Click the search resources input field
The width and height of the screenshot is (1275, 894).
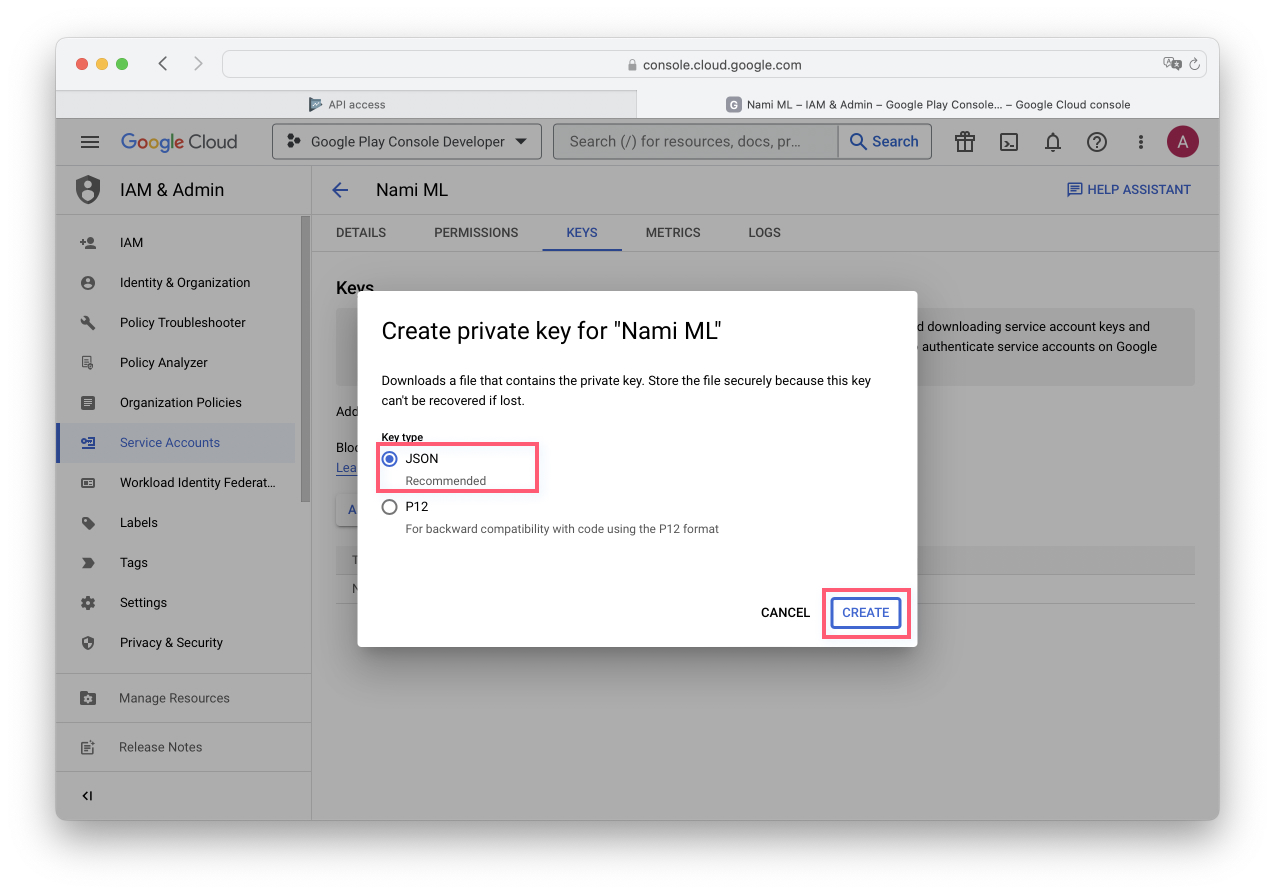coord(696,142)
